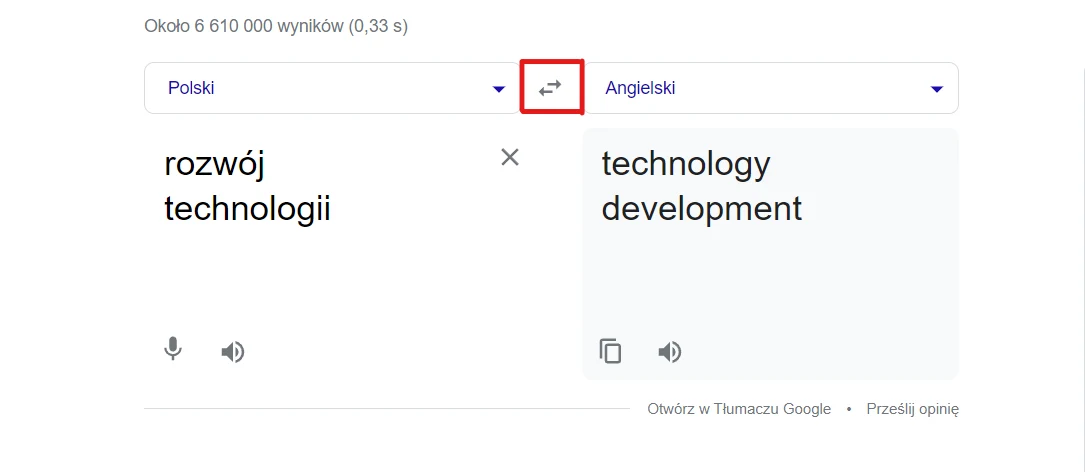Click the arrow beside Polski
This screenshot has height=472, width=1085.
[x=499, y=89]
